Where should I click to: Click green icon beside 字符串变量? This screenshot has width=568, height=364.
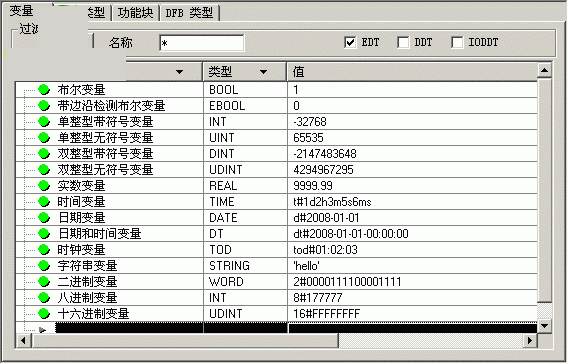[44, 265]
